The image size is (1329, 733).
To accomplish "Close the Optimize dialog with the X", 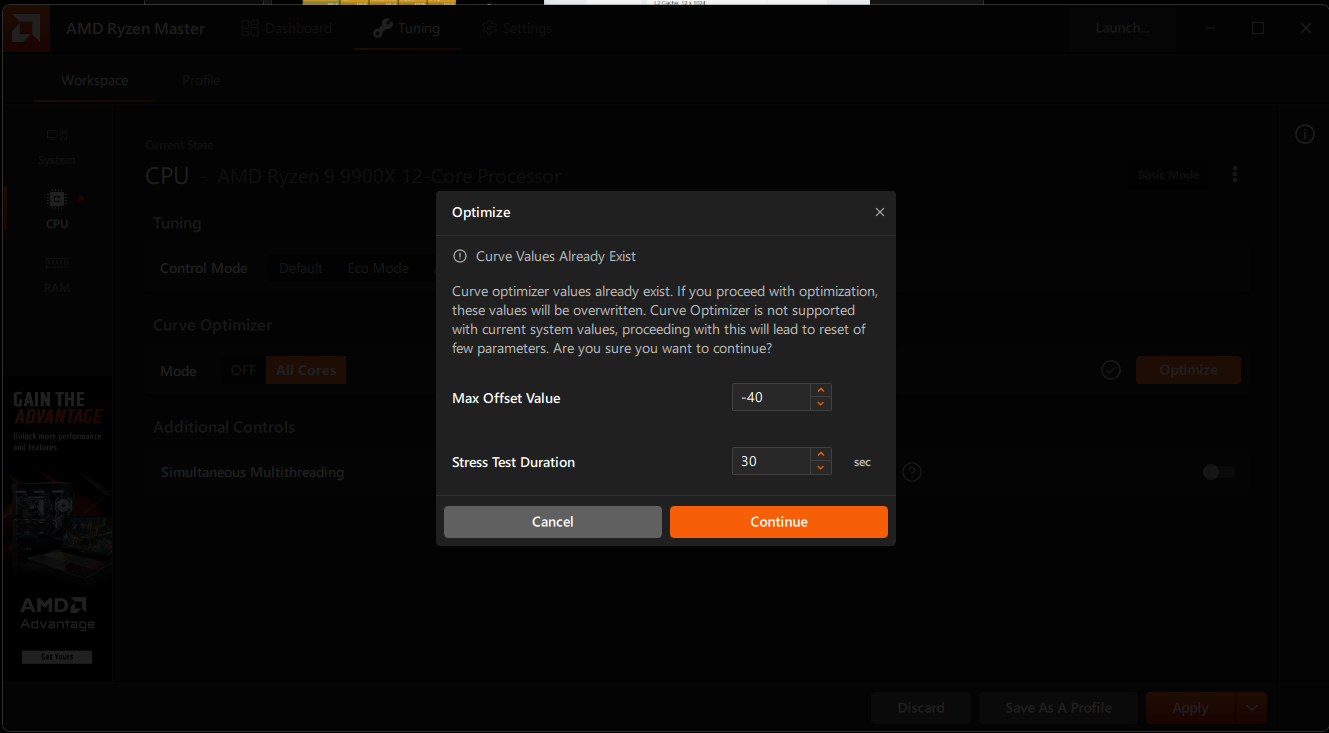I will 880,212.
